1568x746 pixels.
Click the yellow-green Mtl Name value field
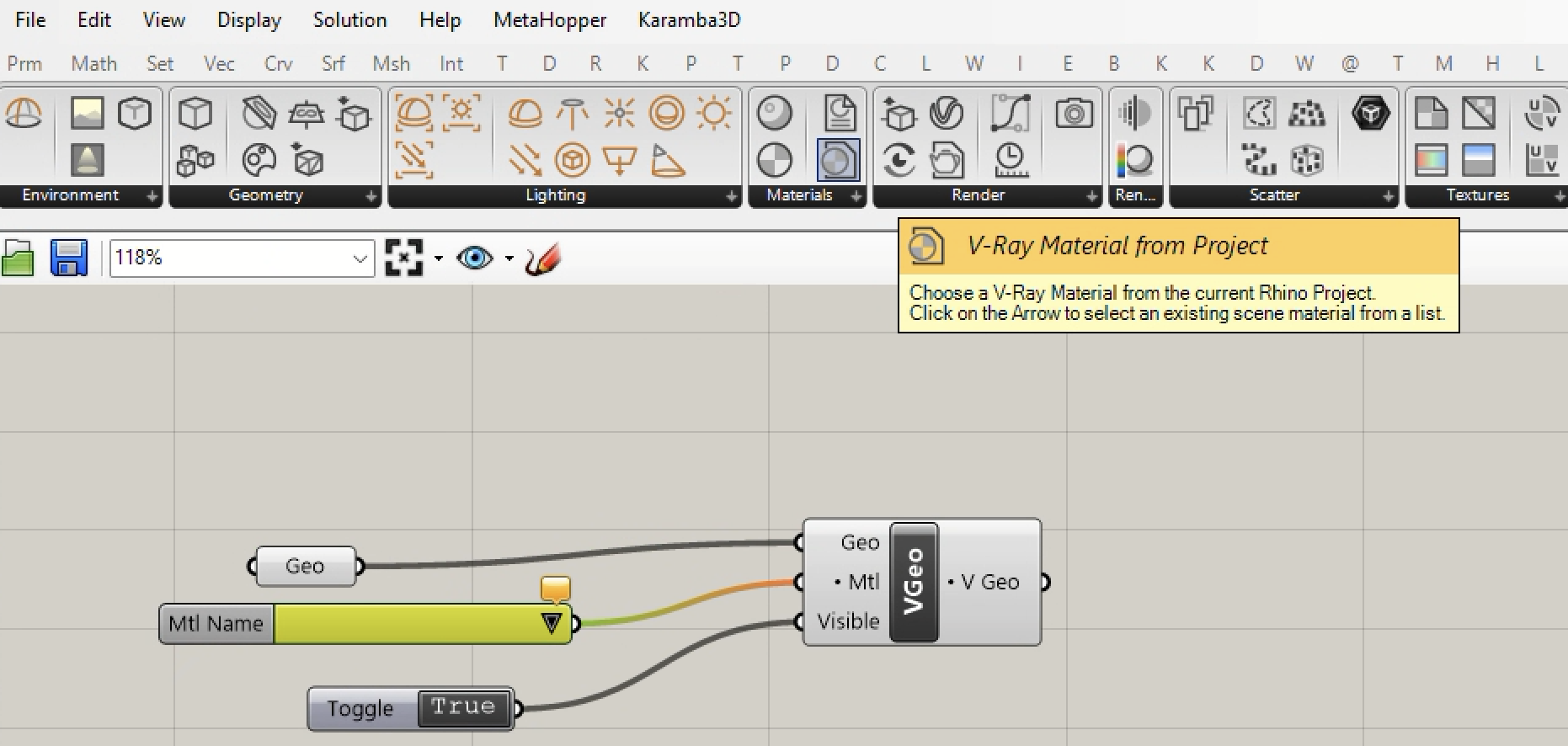pyautogui.click(x=423, y=624)
